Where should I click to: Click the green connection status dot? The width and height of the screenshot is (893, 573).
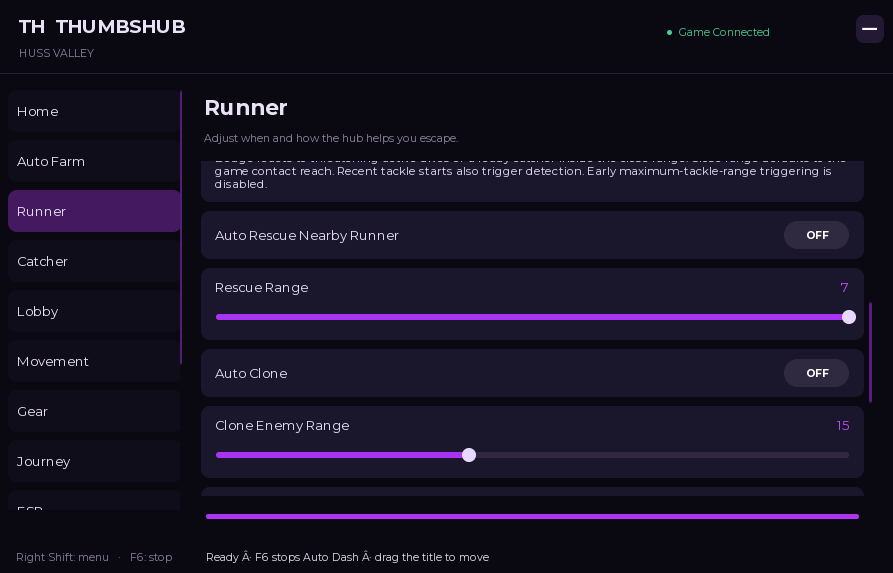(670, 32)
